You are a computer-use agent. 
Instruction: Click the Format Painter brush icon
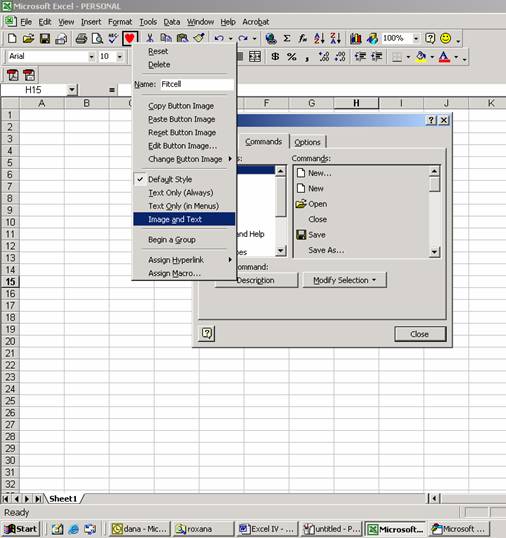tap(199, 38)
